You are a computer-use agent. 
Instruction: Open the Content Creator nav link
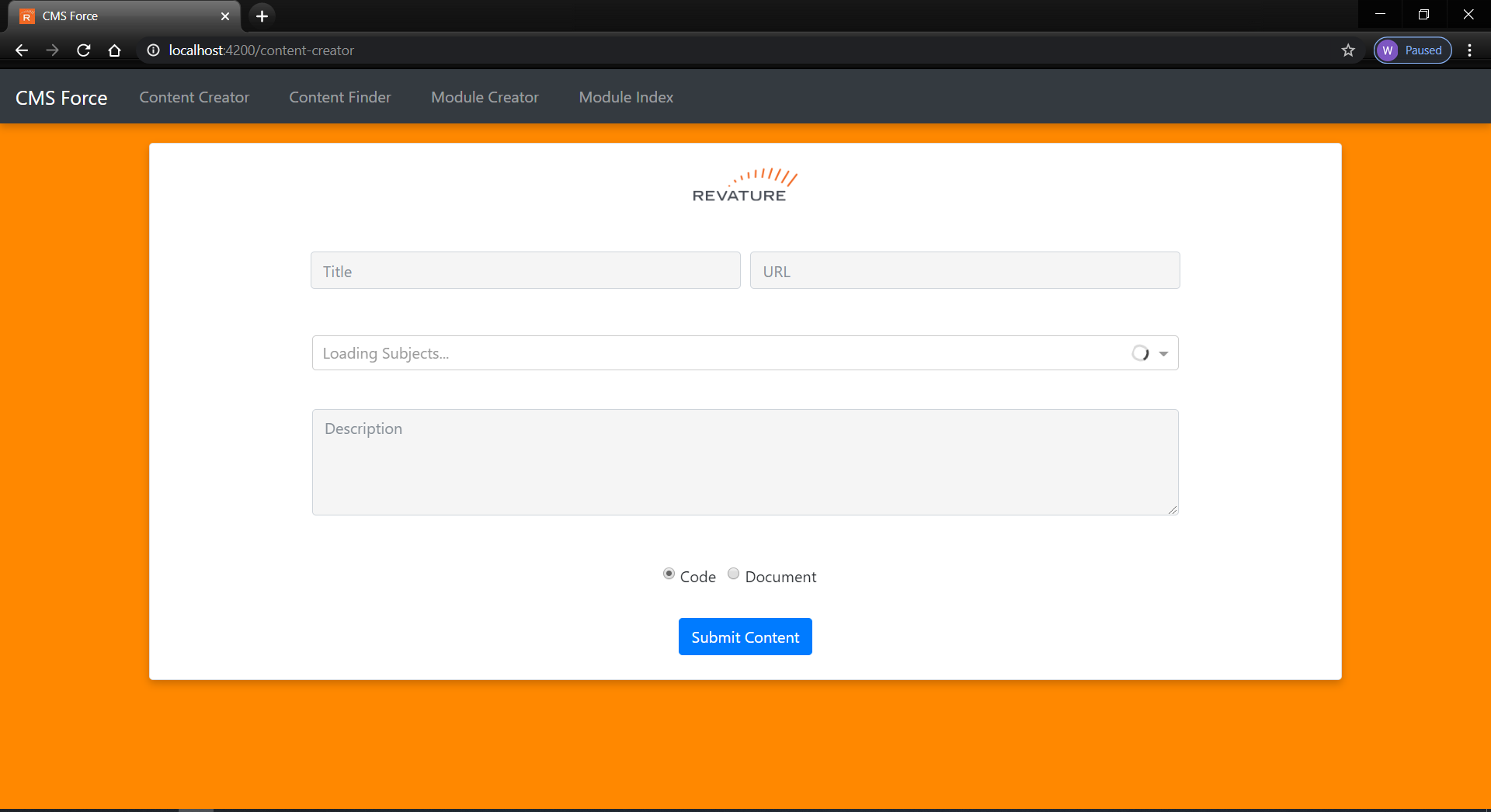tap(194, 97)
